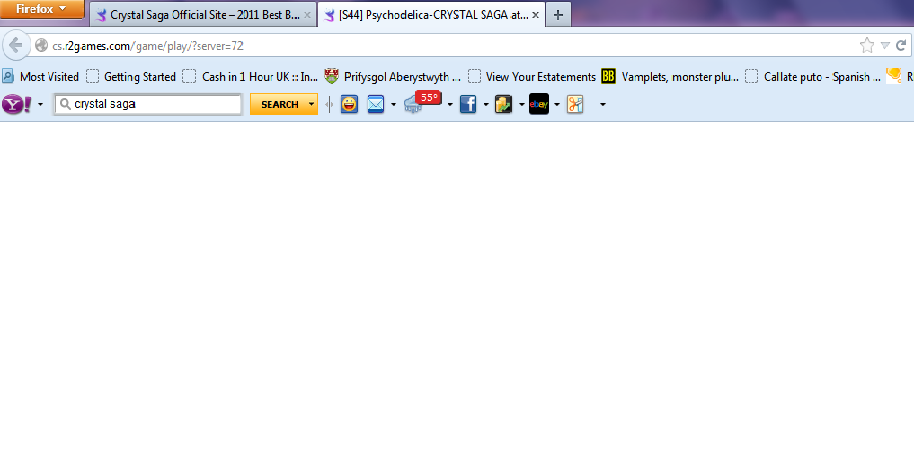915x474 pixels.
Task: Open a new tab with the plus button
Action: (x=557, y=15)
